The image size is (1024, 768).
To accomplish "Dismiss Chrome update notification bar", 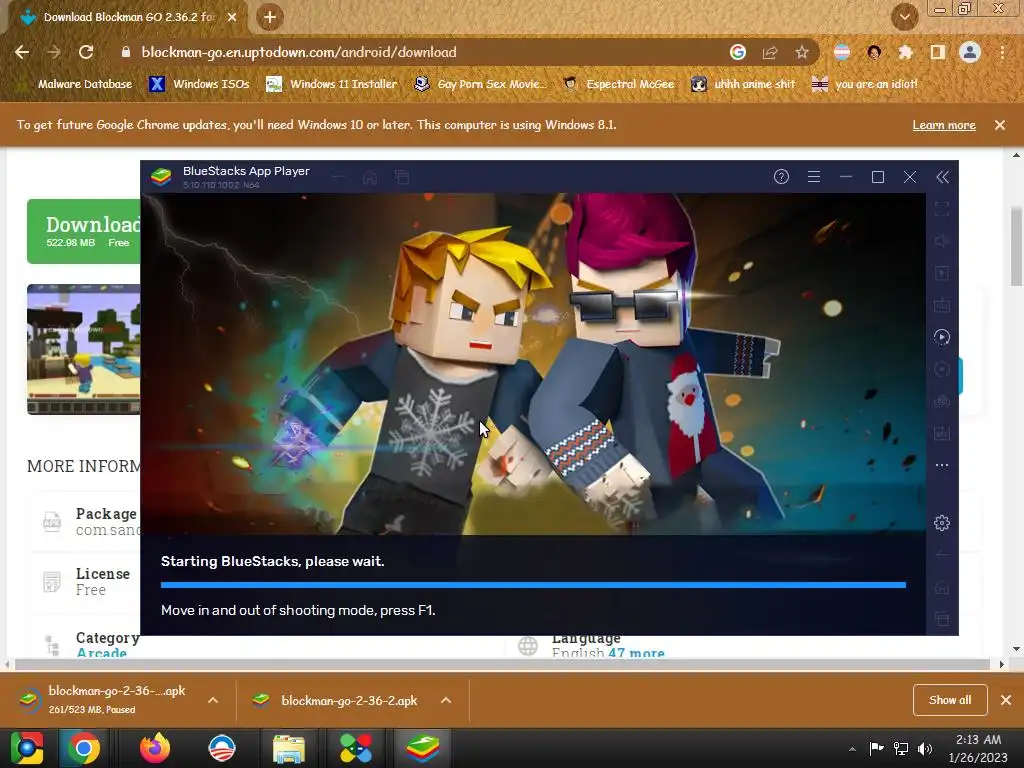I will (1000, 125).
